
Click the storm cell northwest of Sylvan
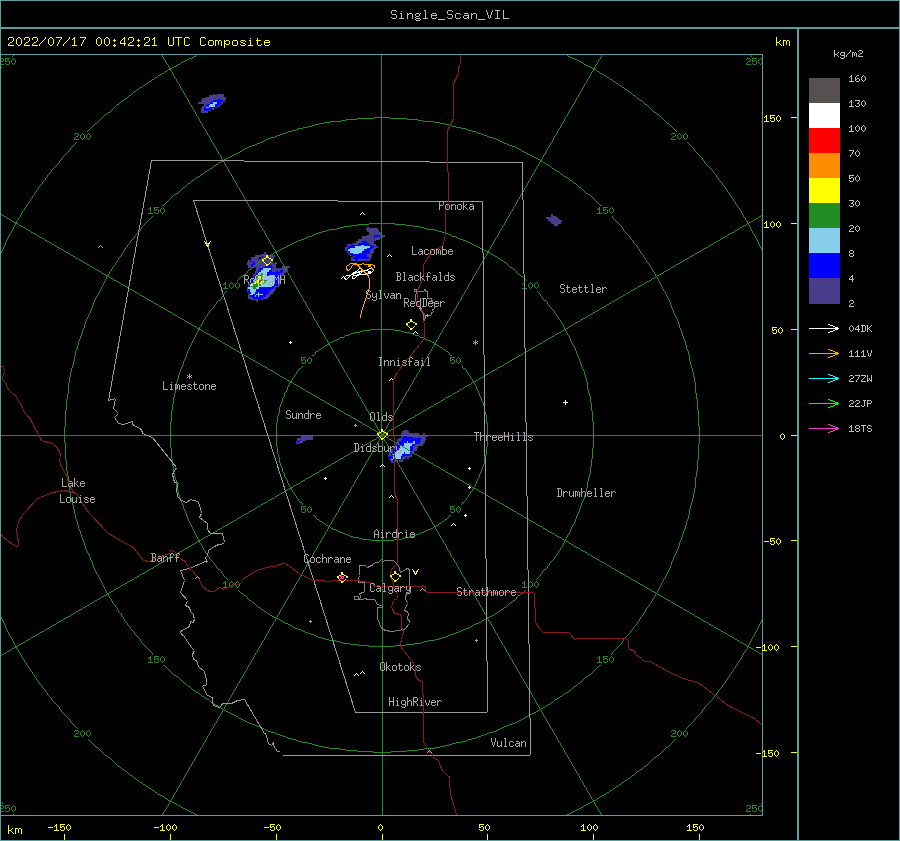pos(363,245)
